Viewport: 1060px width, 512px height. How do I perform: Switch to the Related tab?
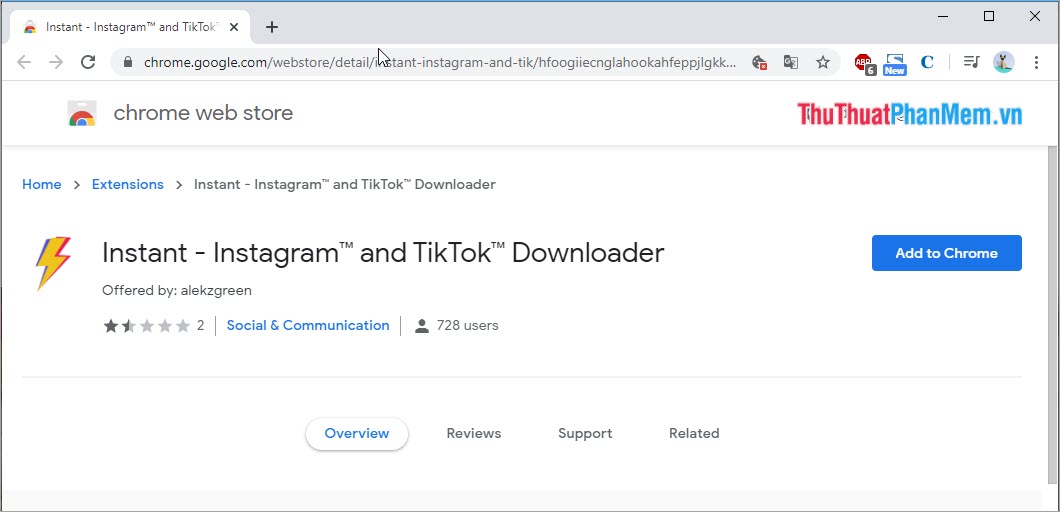click(x=694, y=434)
